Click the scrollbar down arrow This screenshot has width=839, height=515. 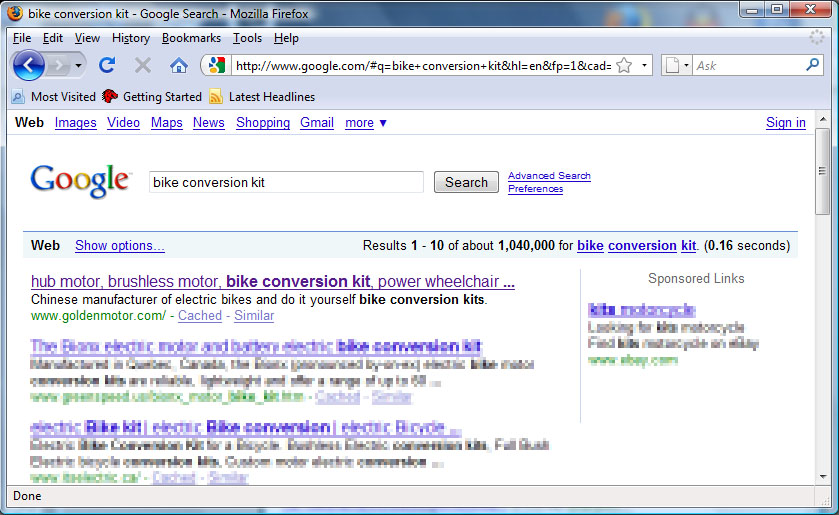(822, 476)
